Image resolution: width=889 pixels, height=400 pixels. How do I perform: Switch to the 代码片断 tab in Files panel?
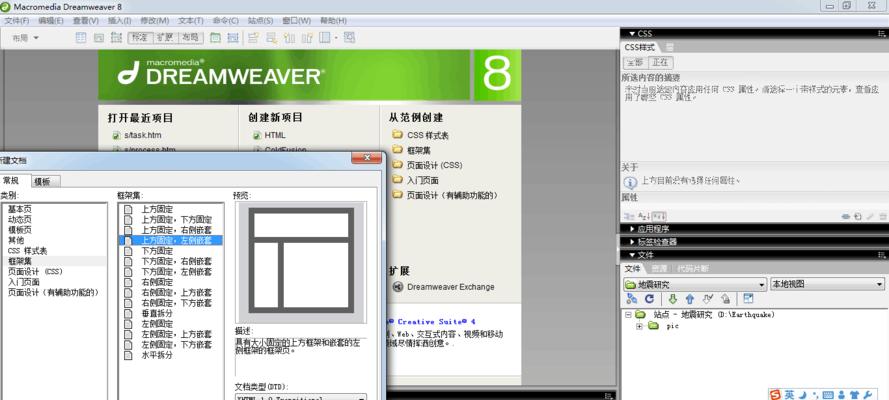coord(693,269)
